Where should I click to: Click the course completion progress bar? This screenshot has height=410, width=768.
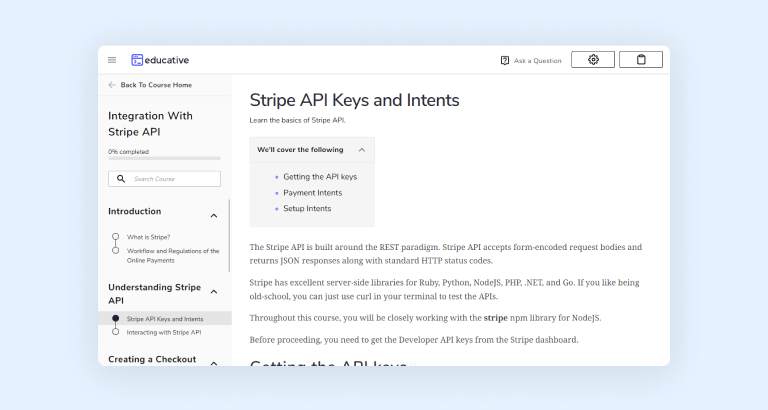164,158
